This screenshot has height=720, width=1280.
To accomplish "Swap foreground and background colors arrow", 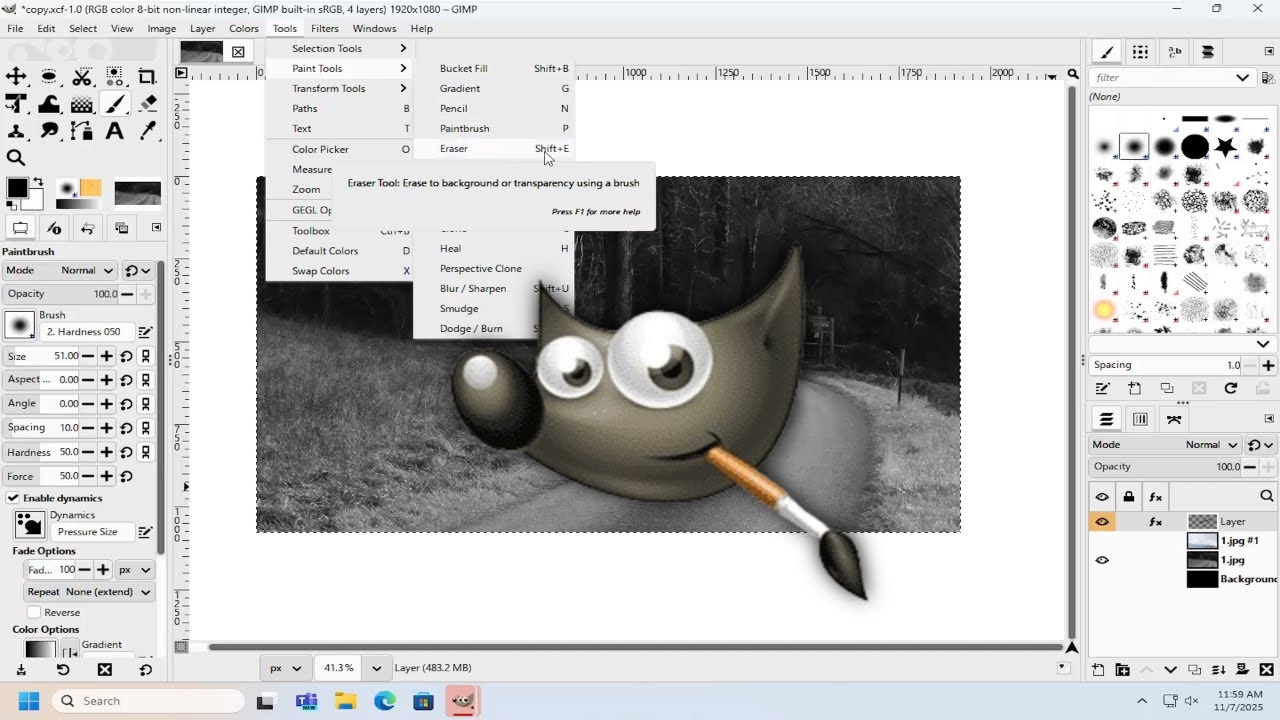I will tap(38, 181).
